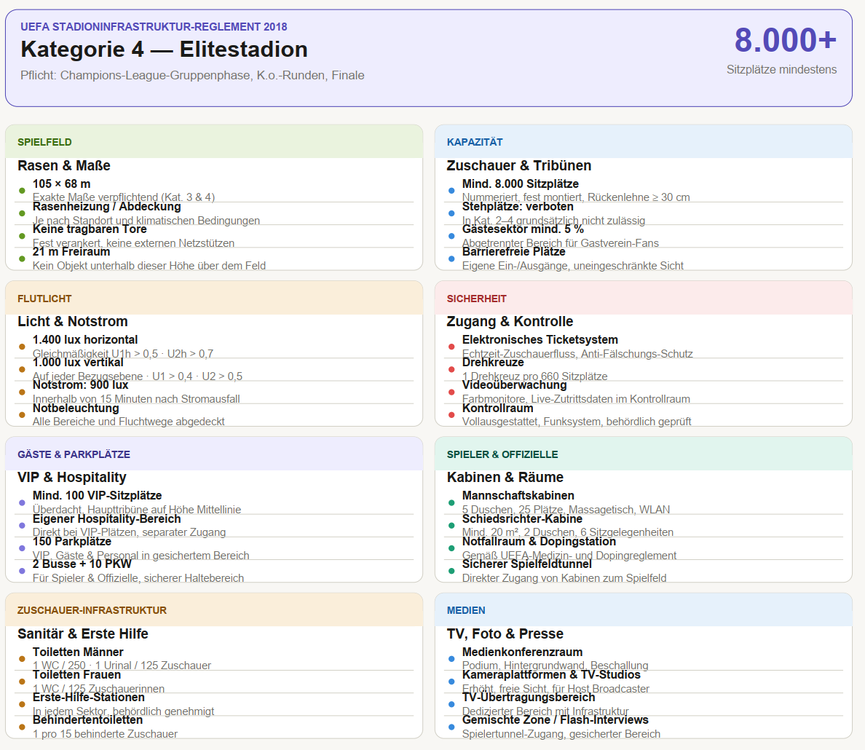The width and height of the screenshot is (865, 750).
Task: Click the SPIELFELD card header
Action: tap(214, 142)
